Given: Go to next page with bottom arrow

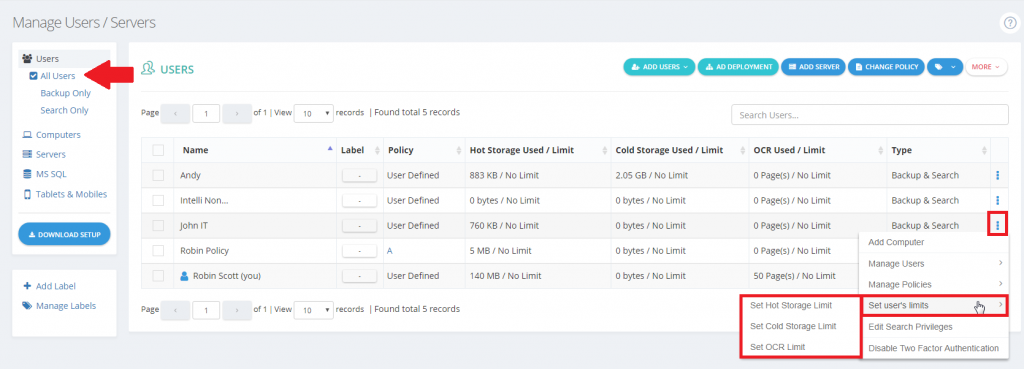Looking at the screenshot, I should (x=236, y=310).
